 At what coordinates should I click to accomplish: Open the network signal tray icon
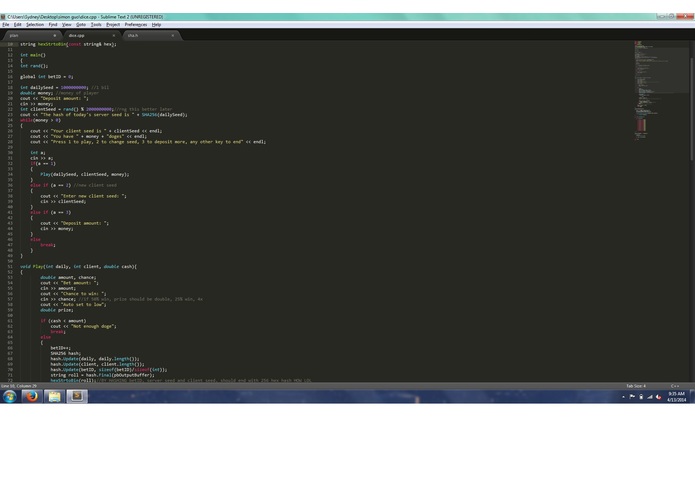pos(650,397)
